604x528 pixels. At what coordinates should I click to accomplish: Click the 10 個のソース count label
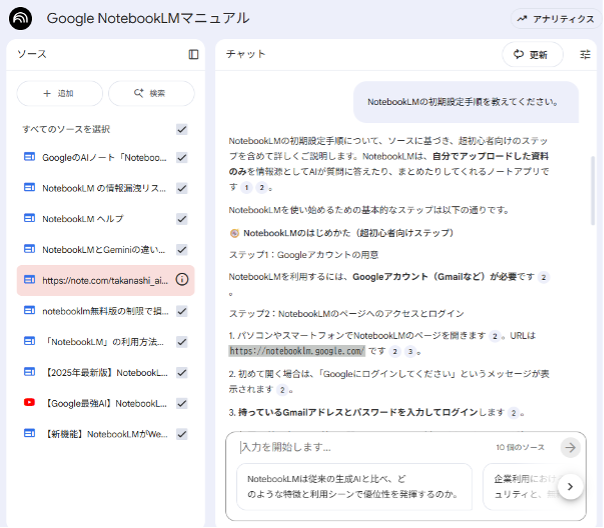[x=520, y=447]
